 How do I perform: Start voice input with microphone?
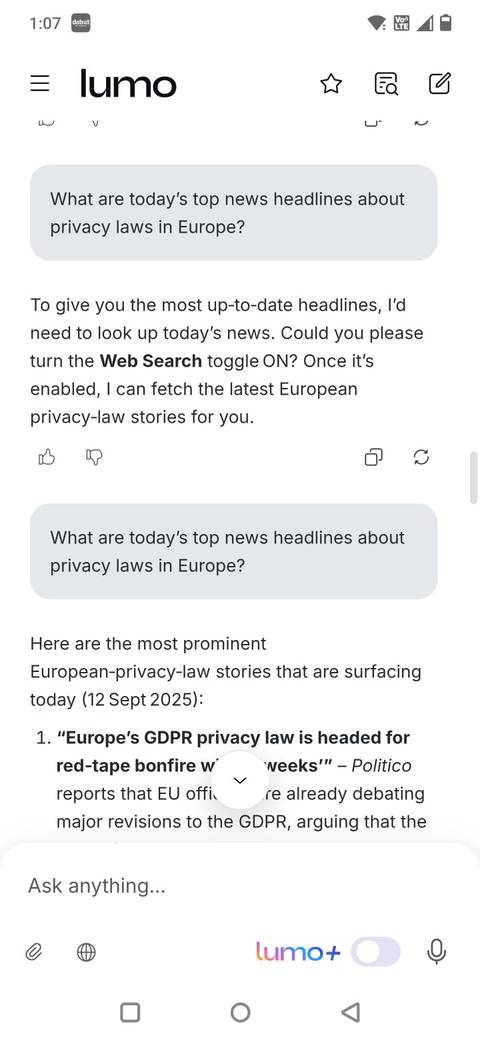(x=436, y=952)
